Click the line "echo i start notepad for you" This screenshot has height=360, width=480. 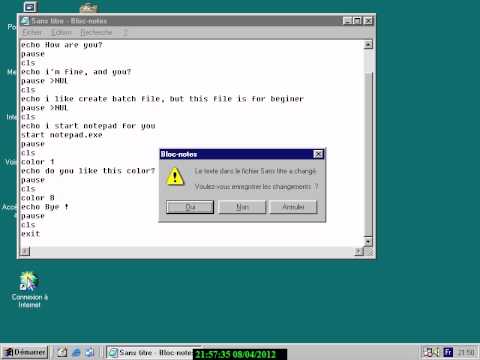(x=88, y=126)
